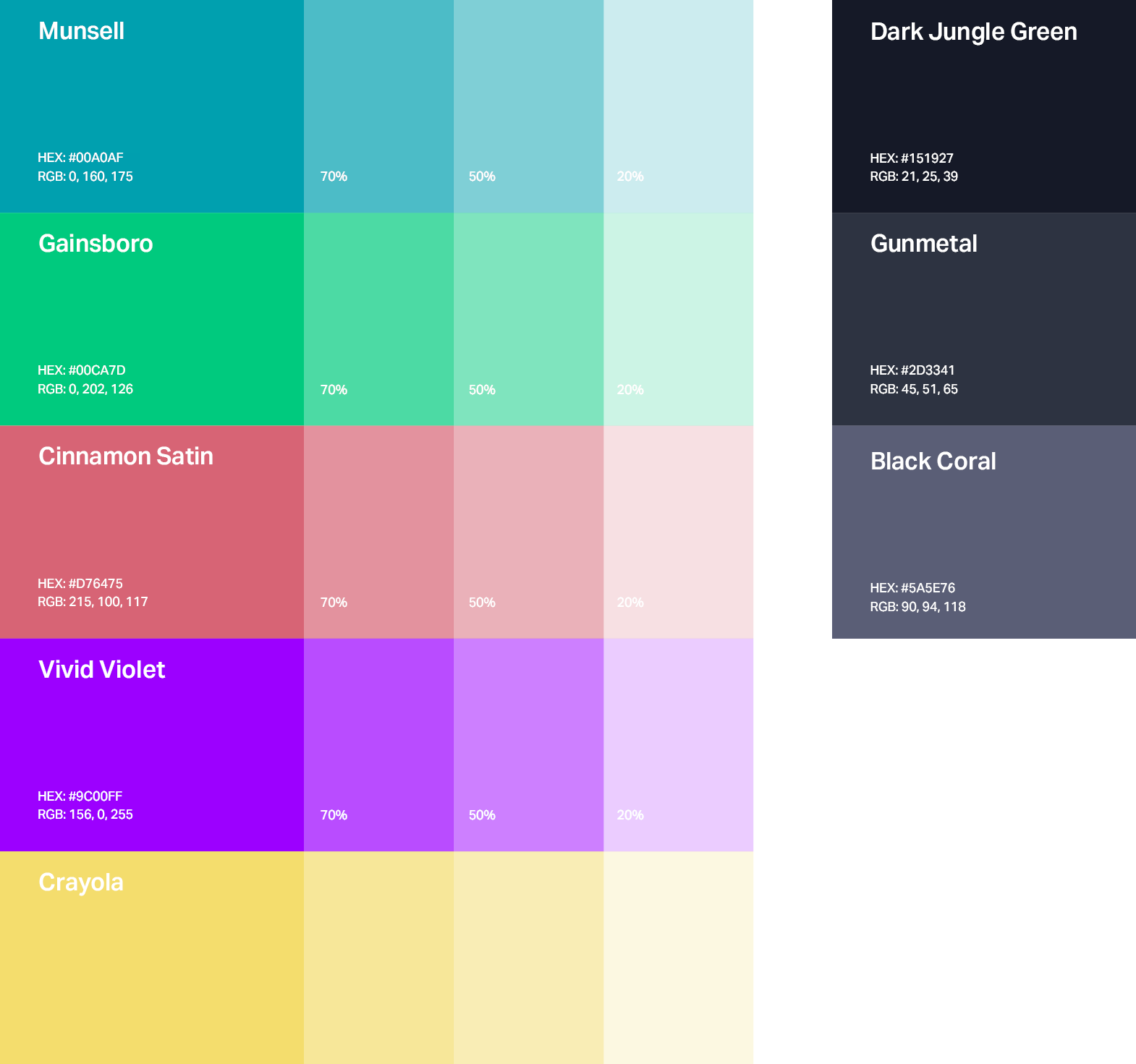Image resolution: width=1136 pixels, height=1064 pixels.
Task: Click the Crayola heading on yellow swatch
Action: pyautogui.click(x=81, y=882)
